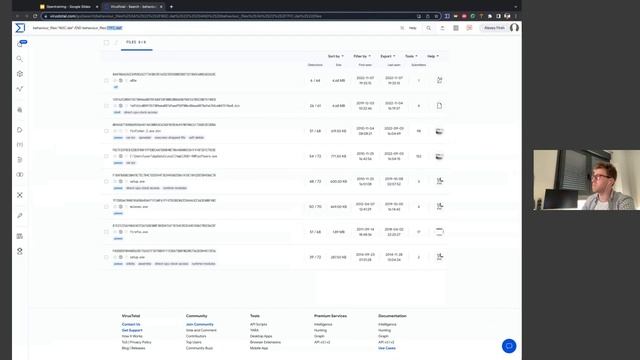Click file type icon of the 6/64 row
This screenshot has width=640, height=360.
point(439,80)
